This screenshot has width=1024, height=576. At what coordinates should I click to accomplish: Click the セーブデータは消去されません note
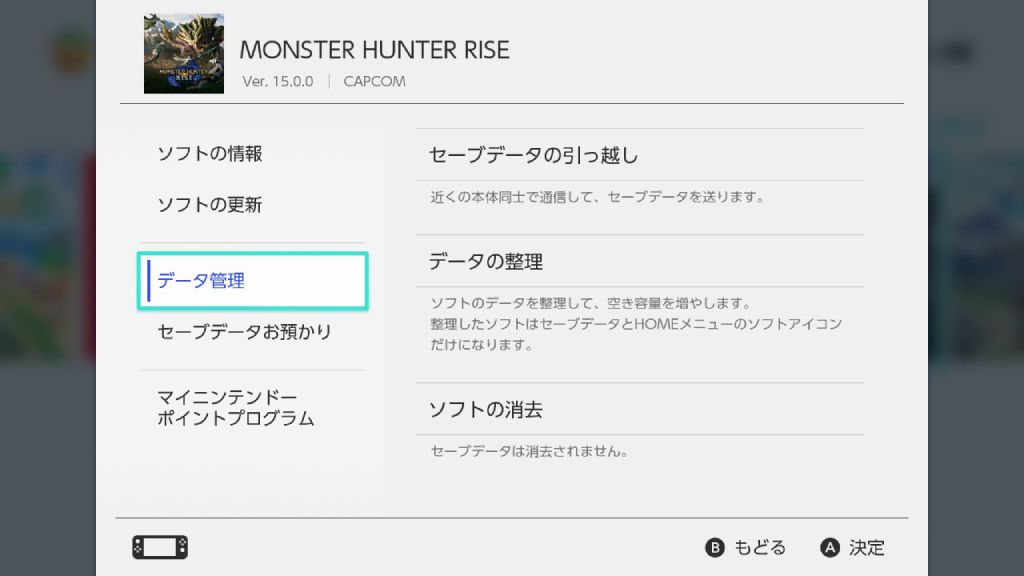pyautogui.click(x=529, y=452)
